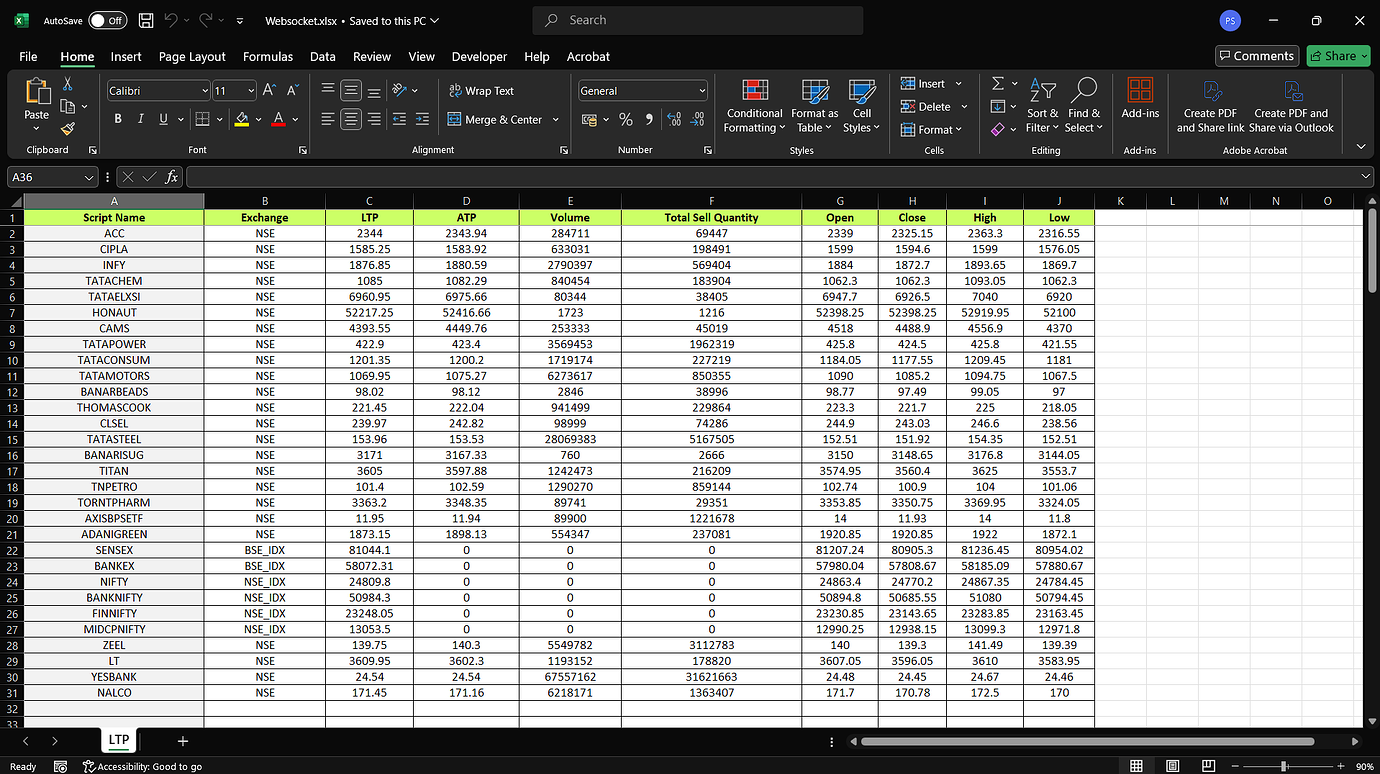Click the Save icon in title bar

(146, 20)
